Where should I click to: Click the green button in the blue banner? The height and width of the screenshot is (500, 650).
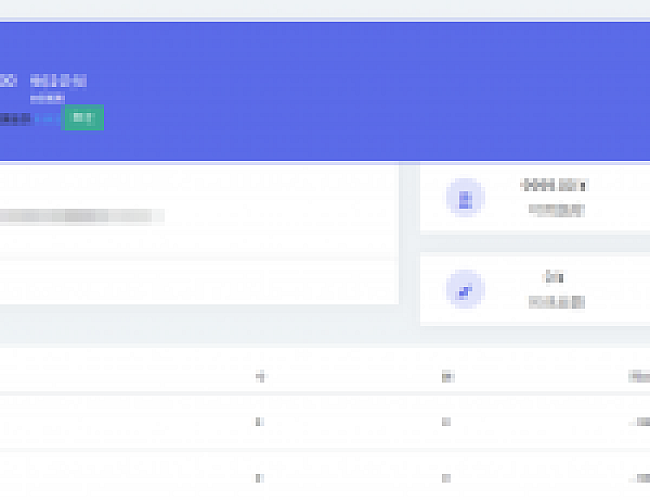click(84, 118)
